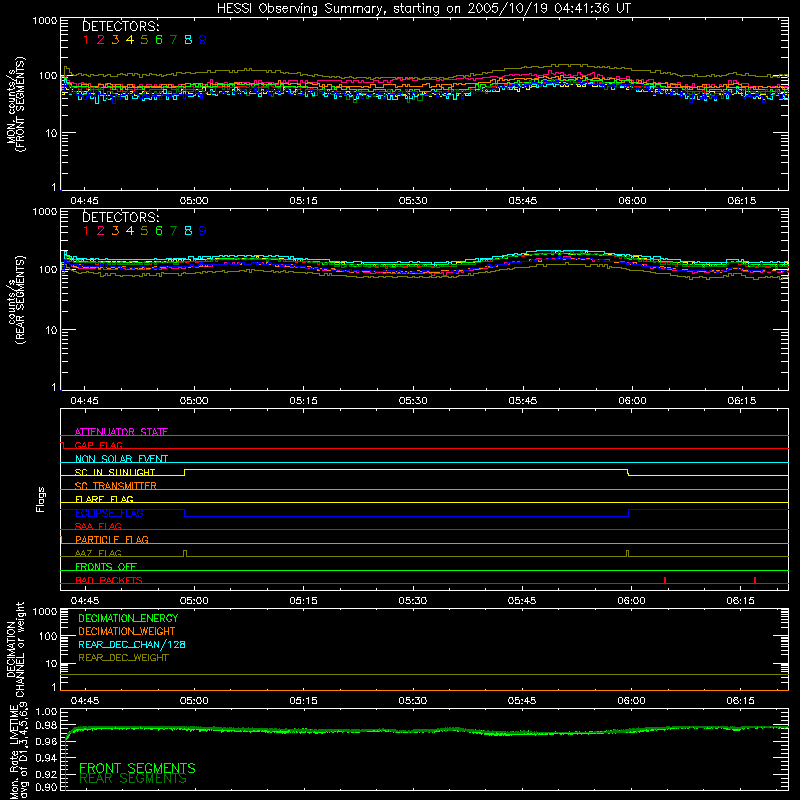The height and width of the screenshot is (800, 800).
Task: Click the REAR_DEC_CHAN/128 legend entry
Action: tap(132, 644)
